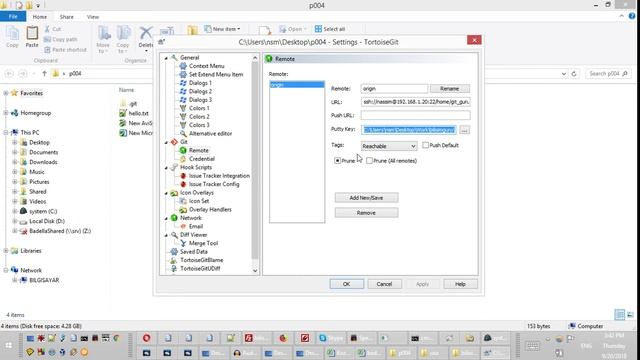Open Help for settings dialog
Image resolution: width=640 pixels, height=360 pixels.
[x=460, y=284]
